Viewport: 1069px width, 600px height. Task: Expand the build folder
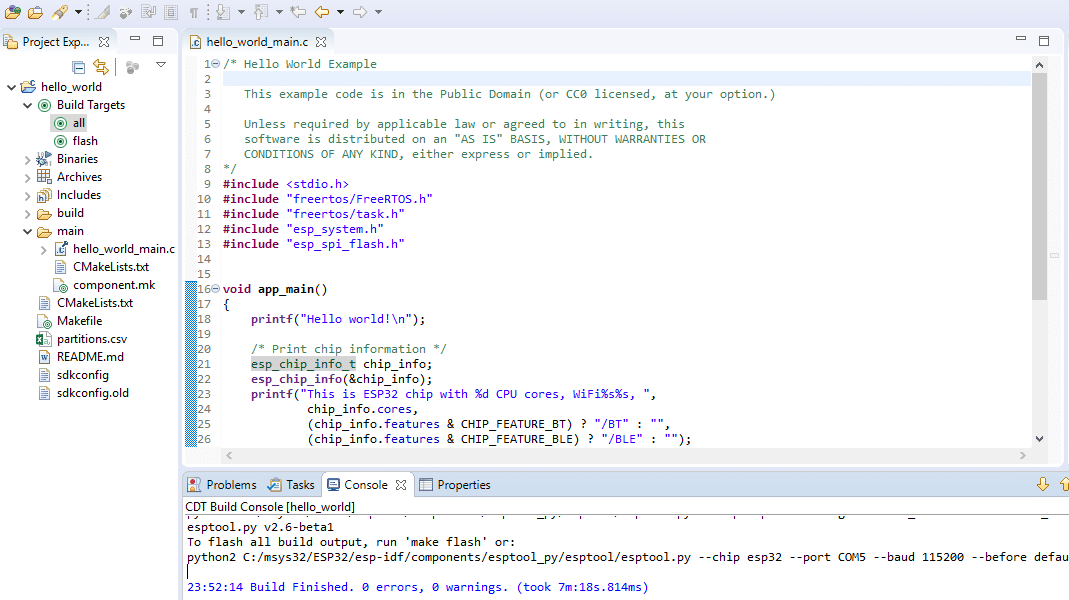pyautogui.click(x=28, y=214)
